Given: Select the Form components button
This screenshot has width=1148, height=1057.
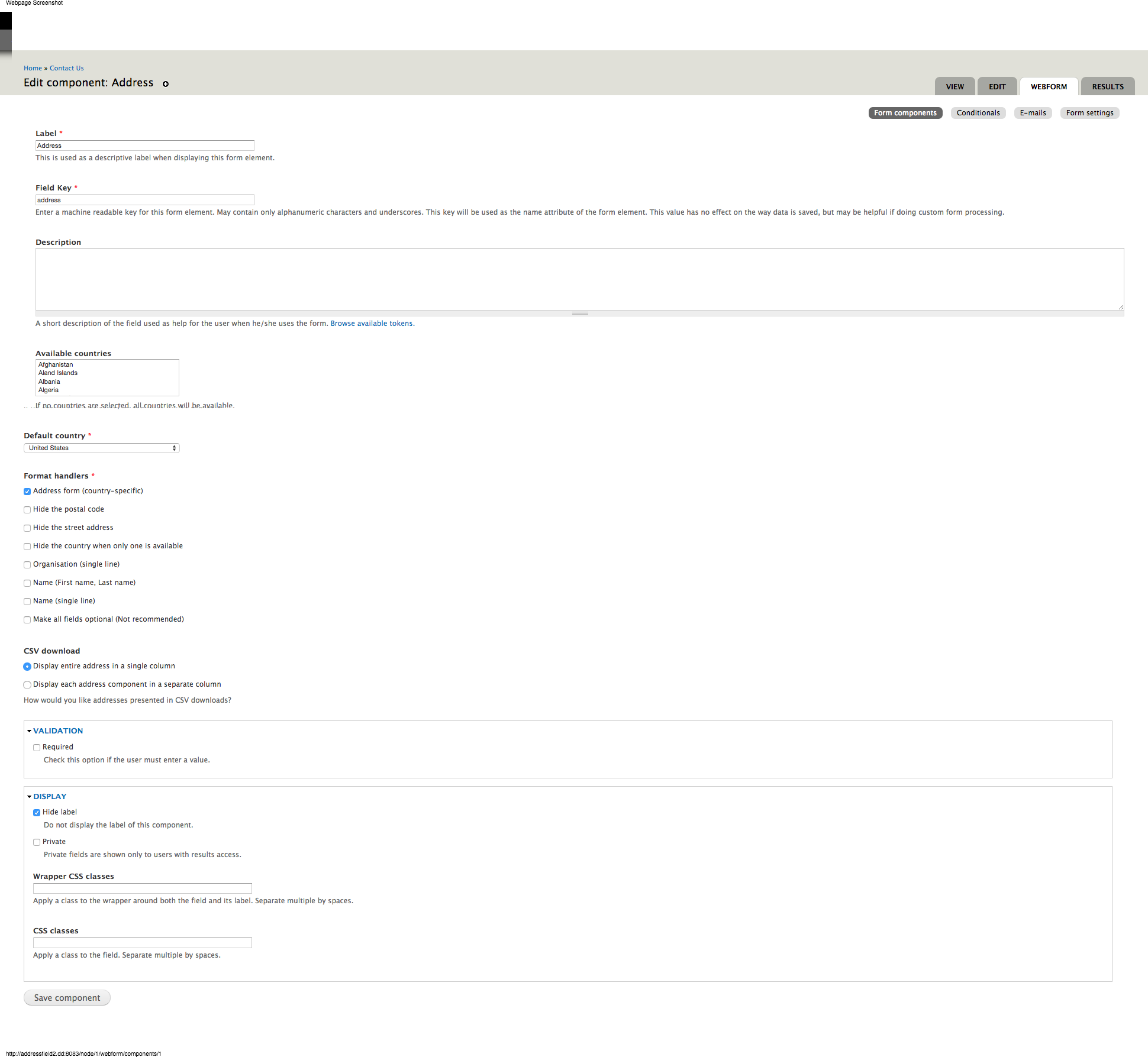Looking at the screenshot, I should (905, 112).
